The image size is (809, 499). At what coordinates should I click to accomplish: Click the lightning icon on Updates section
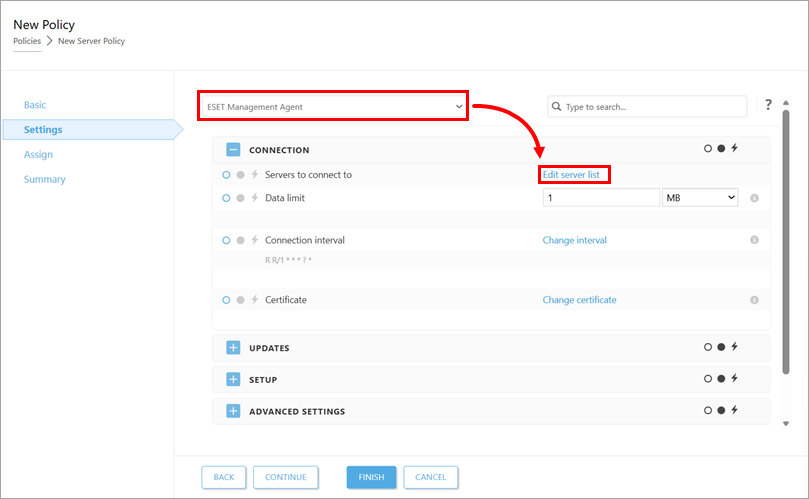click(735, 348)
